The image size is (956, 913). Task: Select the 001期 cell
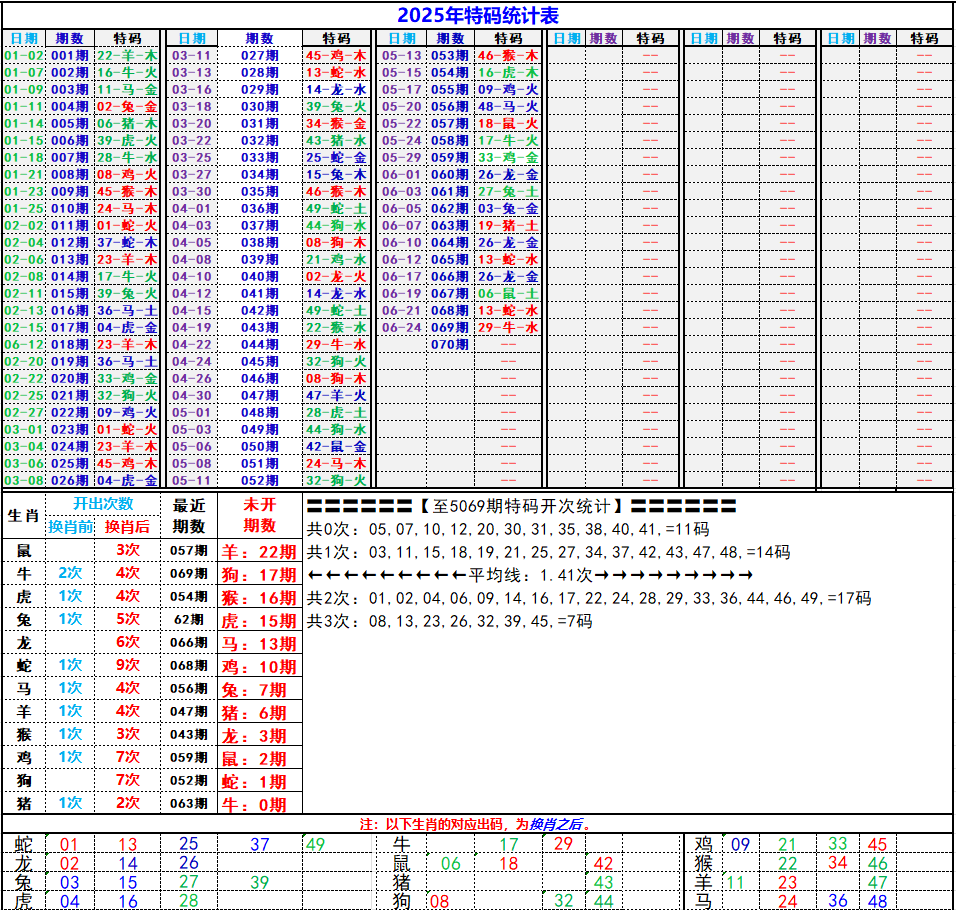click(69, 56)
